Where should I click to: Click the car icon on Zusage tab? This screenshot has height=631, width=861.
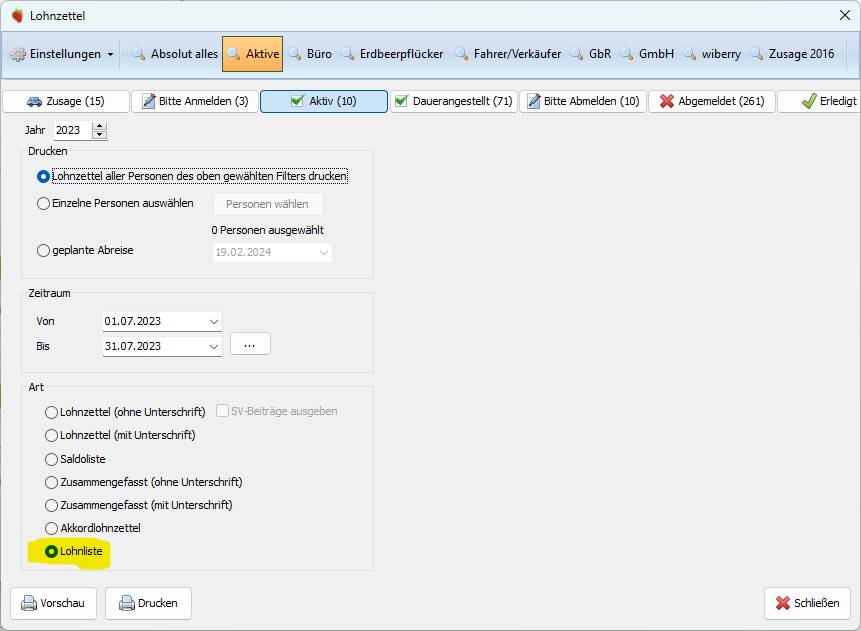(35, 102)
